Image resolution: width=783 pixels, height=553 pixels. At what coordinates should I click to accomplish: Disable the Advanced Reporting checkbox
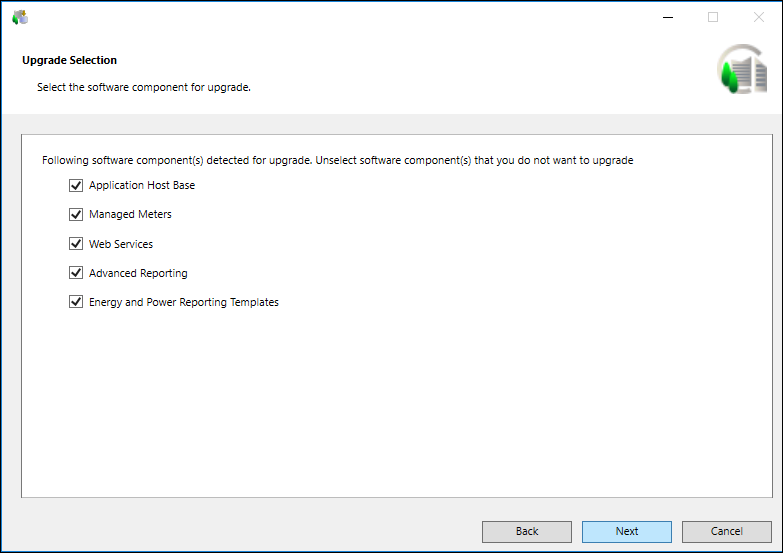coord(76,273)
